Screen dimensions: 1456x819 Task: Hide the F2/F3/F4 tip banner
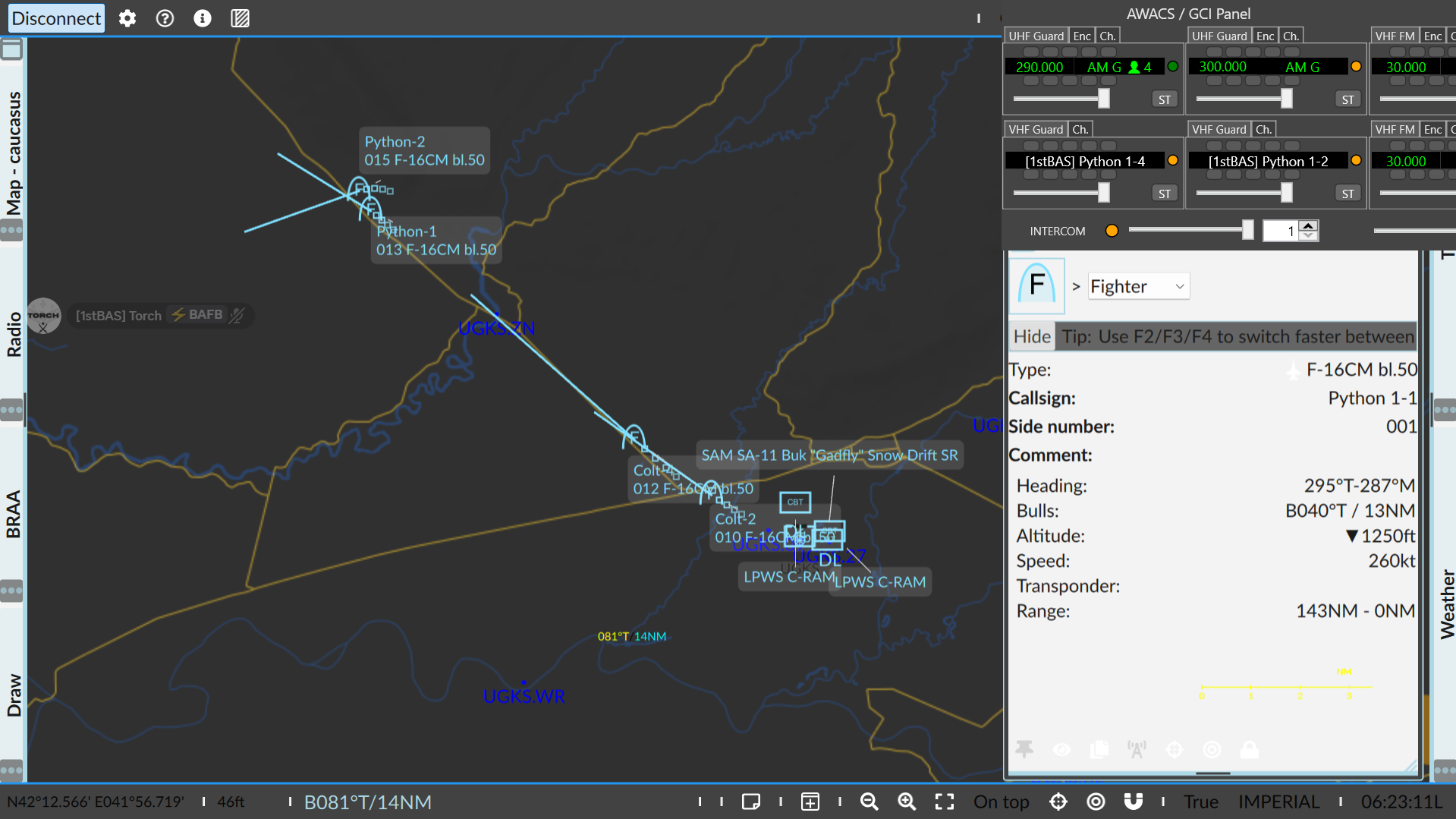[1031, 336]
